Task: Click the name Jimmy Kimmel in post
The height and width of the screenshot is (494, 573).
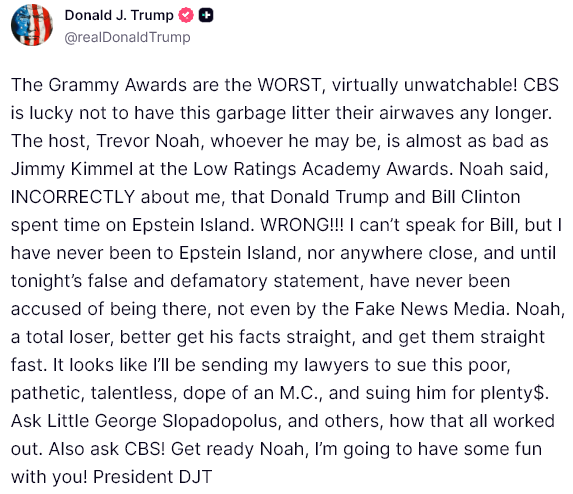Action: click(72, 169)
